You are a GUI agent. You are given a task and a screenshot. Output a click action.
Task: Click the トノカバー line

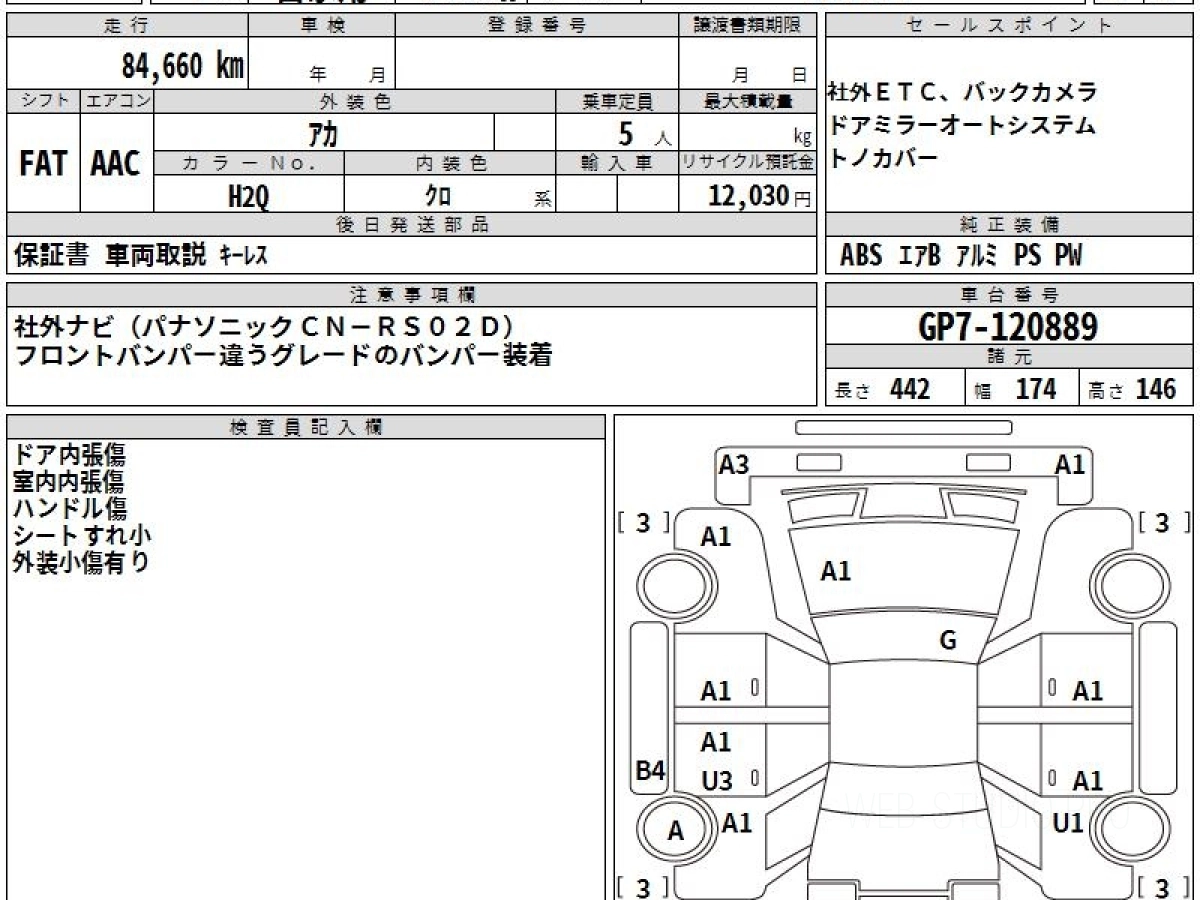[883, 159]
